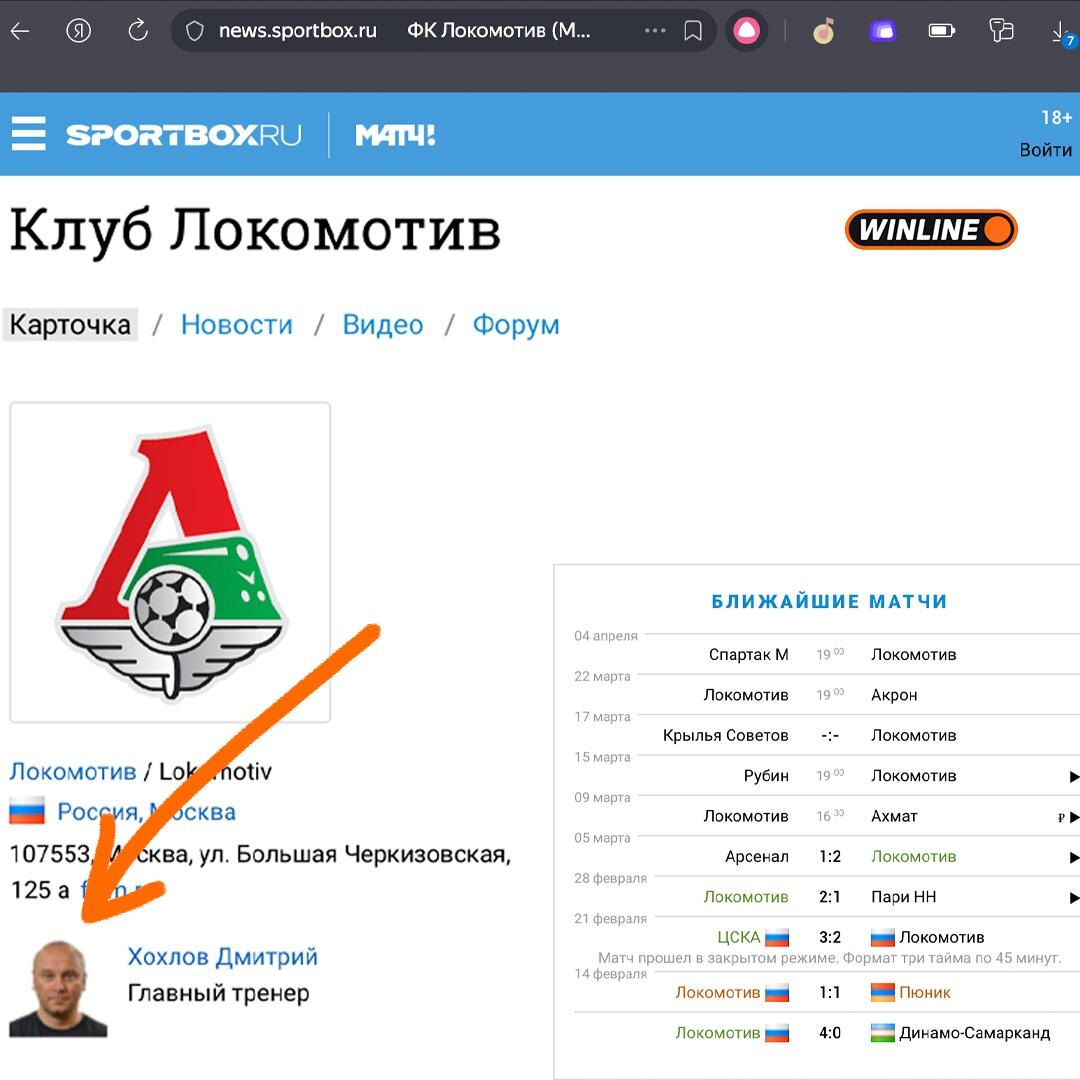Click the address bar URL news.sportbox.ru
This screenshot has width=1080, height=1080.
click(298, 31)
